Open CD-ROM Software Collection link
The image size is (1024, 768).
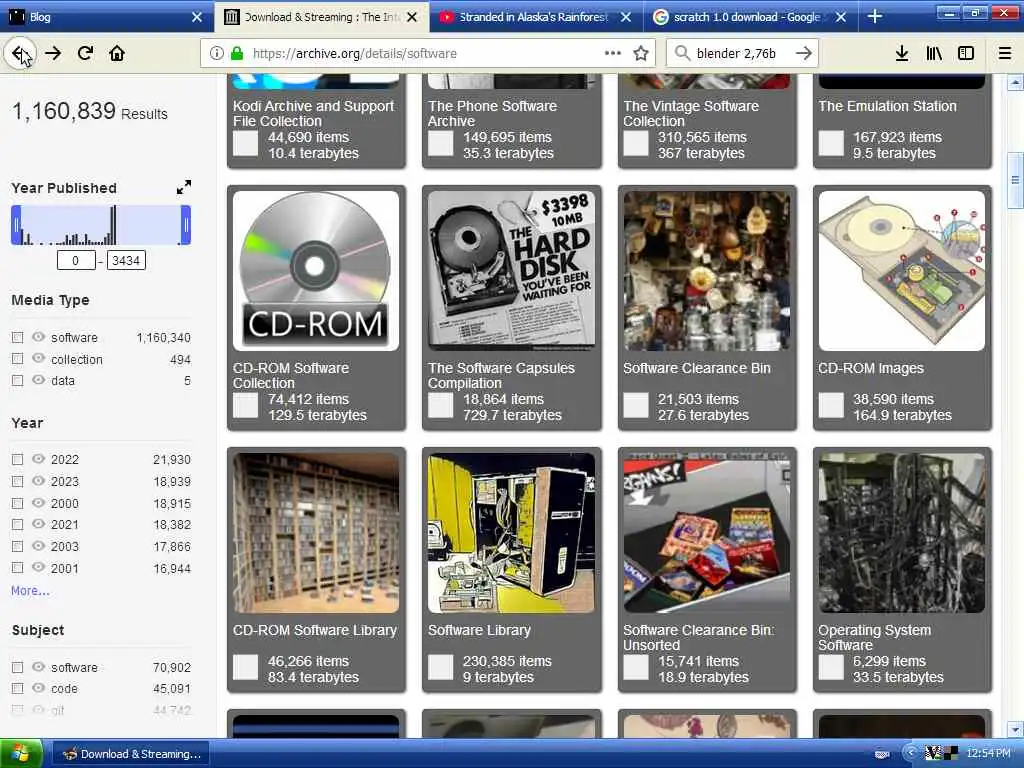[291, 376]
